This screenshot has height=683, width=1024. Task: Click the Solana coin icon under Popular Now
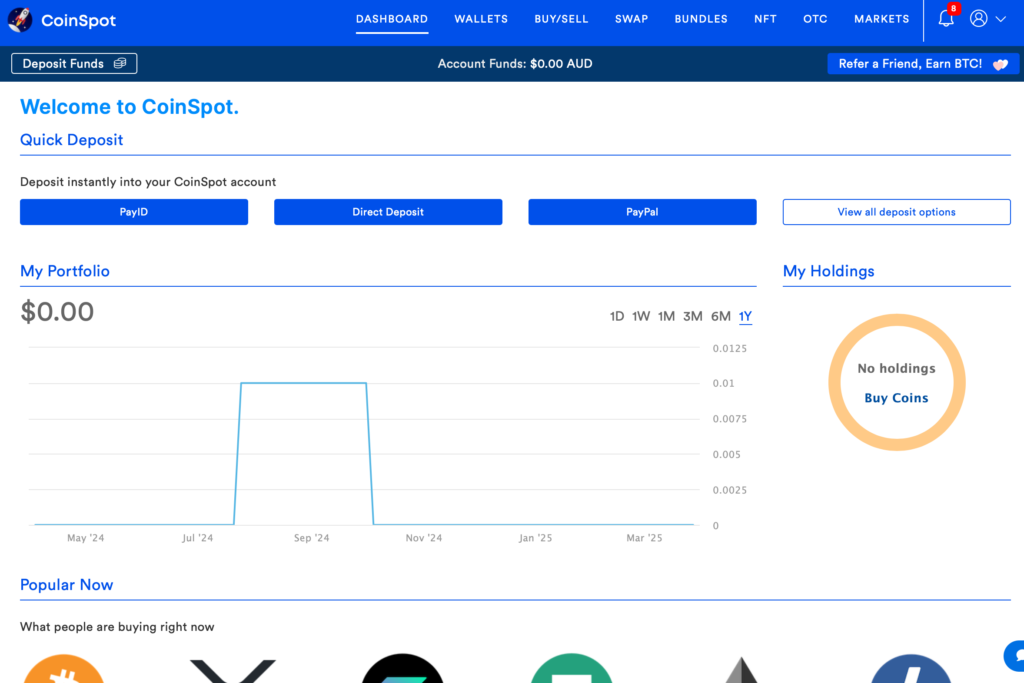[402, 669]
